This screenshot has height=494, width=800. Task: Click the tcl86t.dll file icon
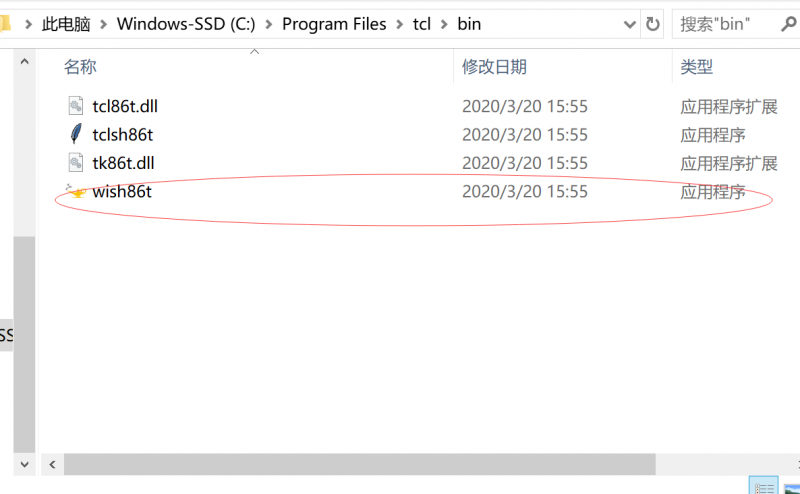77,105
